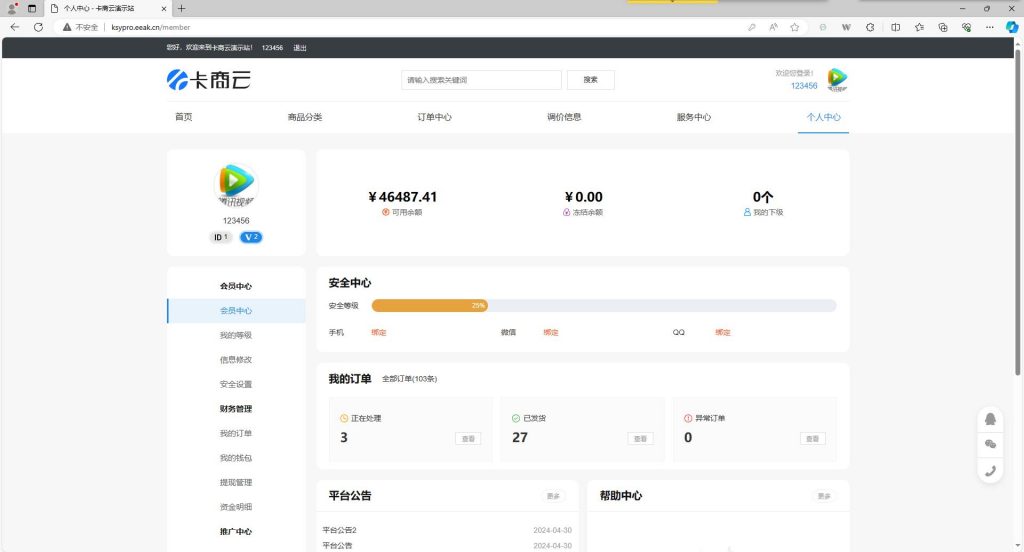Open 我的订单 in the sidebar
1024x552 pixels.
pos(236,433)
